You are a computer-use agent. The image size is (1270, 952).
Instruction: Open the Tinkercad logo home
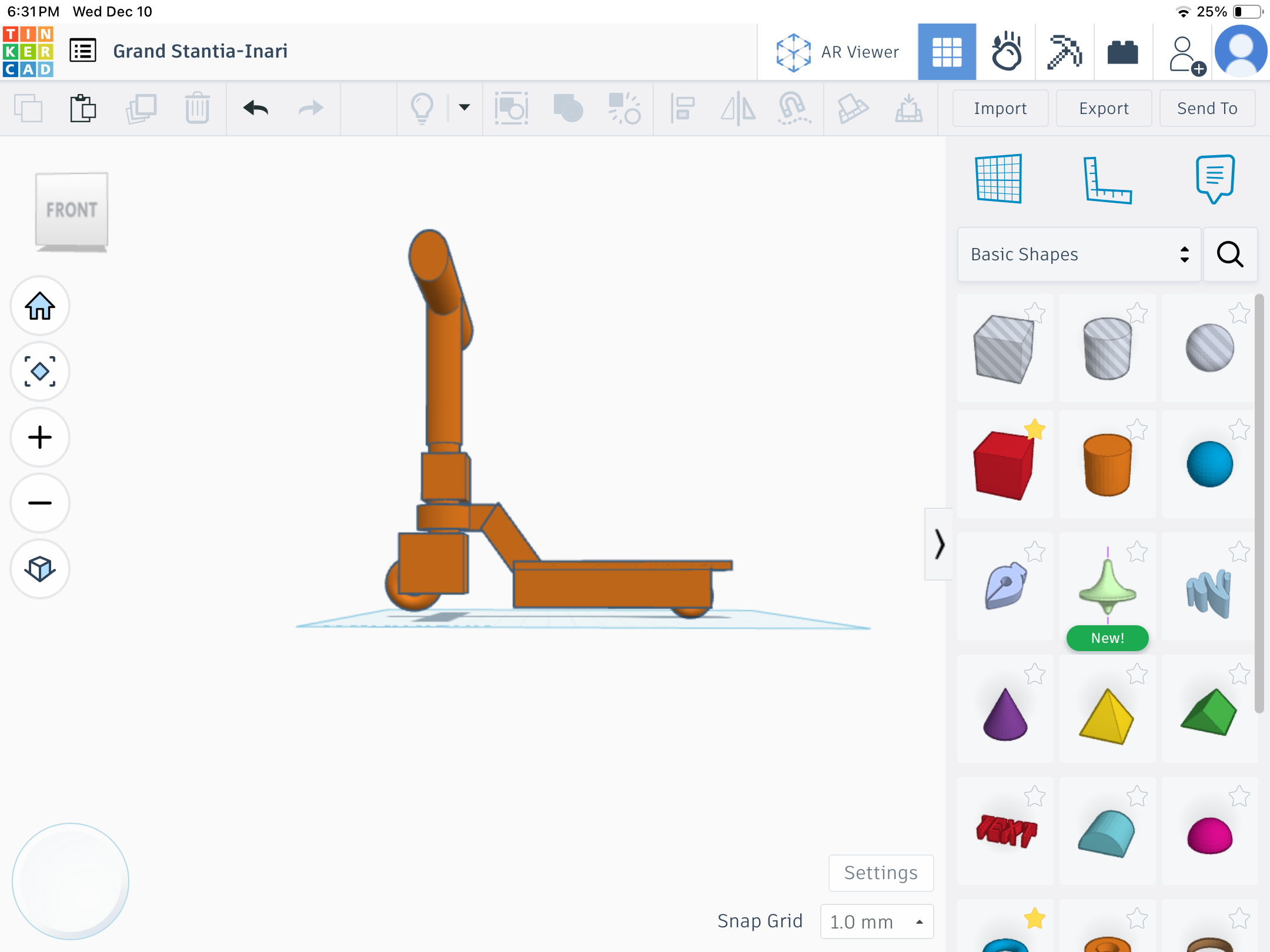(x=28, y=52)
